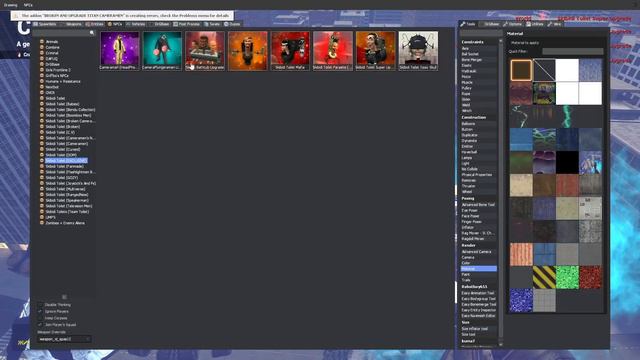Spawn the Skibidi Toilet Super Upgrade NPC

(376, 51)
